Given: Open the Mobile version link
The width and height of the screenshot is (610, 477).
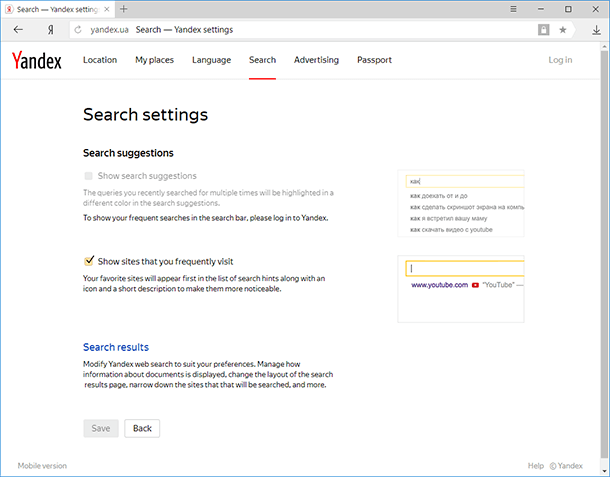Looking at the screenshot, I should point(42,466).
